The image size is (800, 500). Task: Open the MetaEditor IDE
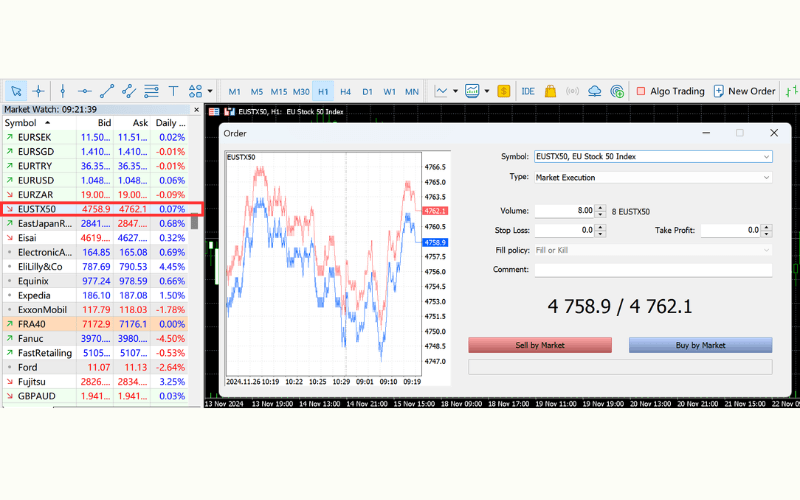coord(528,91)
